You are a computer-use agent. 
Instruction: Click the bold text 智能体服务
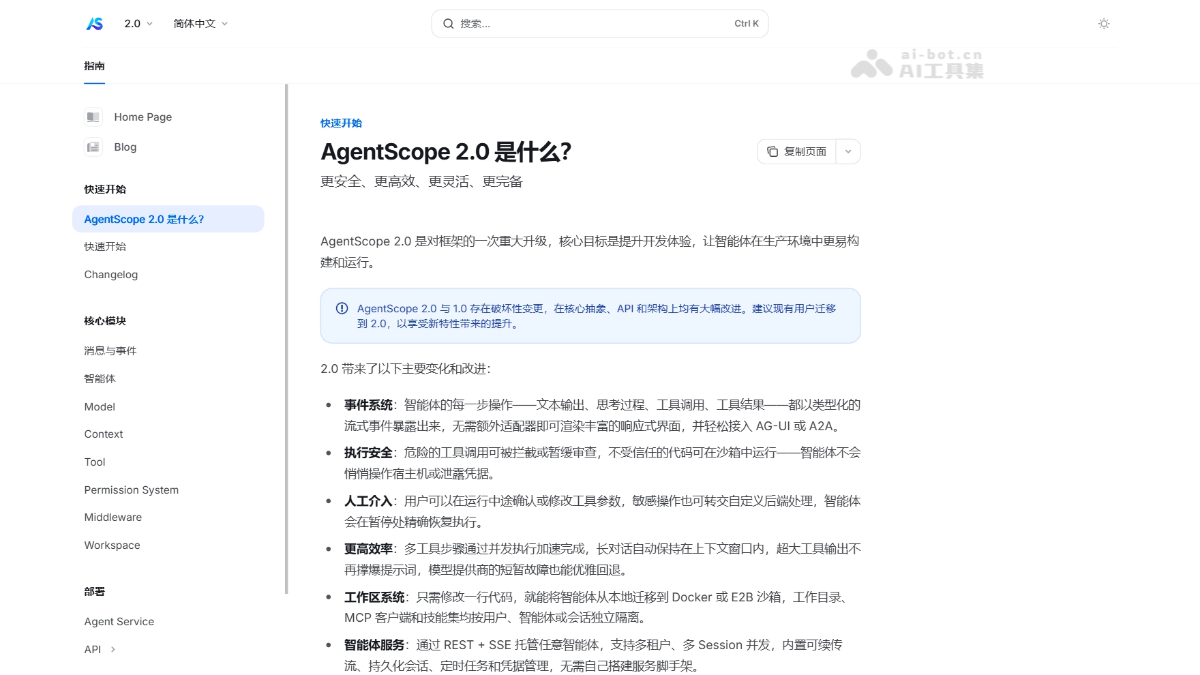[374, 645]
